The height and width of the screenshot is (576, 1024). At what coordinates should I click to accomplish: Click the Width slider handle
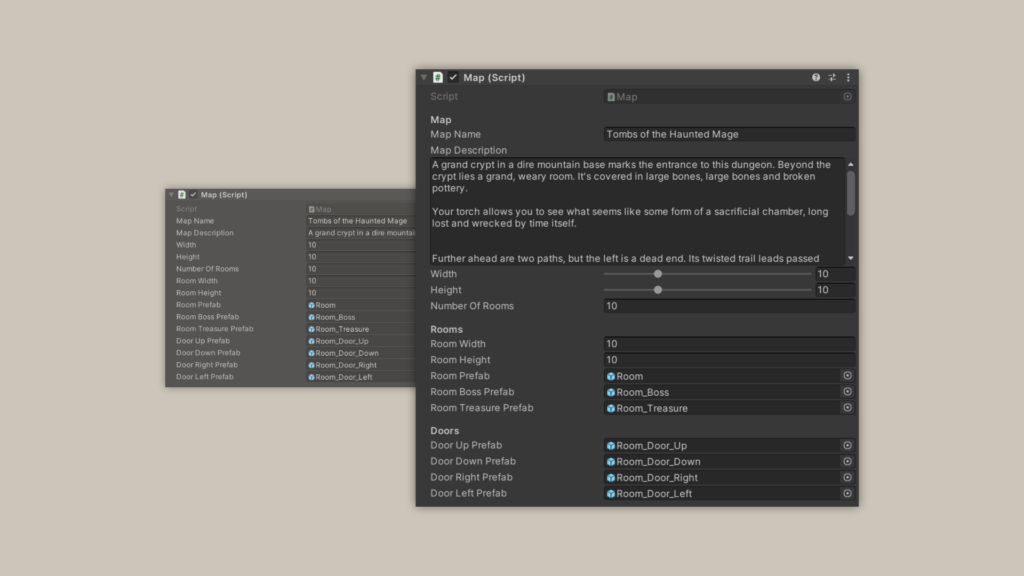(x=658, y=274)
